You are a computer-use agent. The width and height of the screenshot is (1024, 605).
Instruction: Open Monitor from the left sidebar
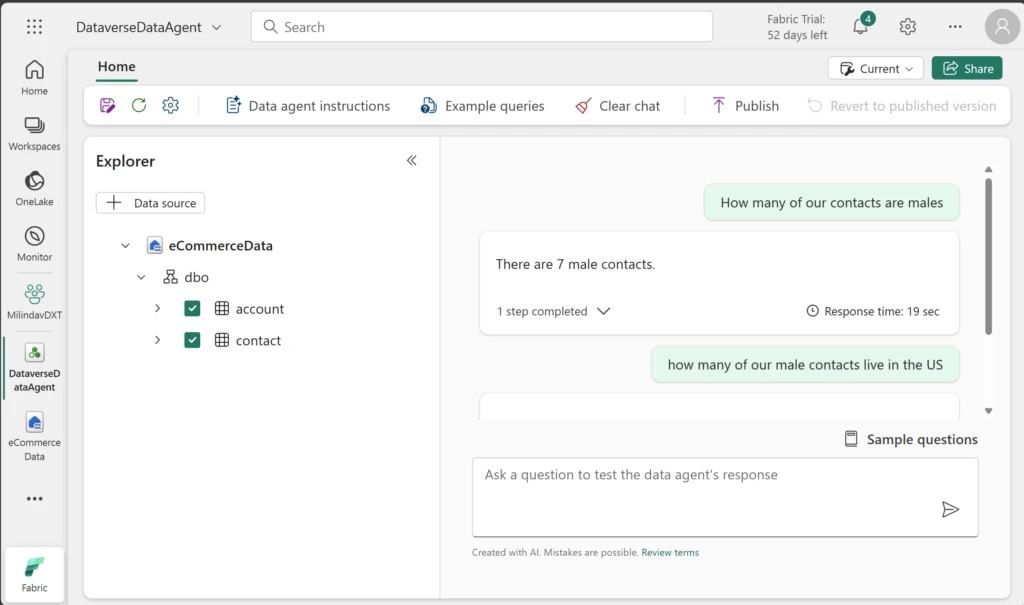point(33,246)
